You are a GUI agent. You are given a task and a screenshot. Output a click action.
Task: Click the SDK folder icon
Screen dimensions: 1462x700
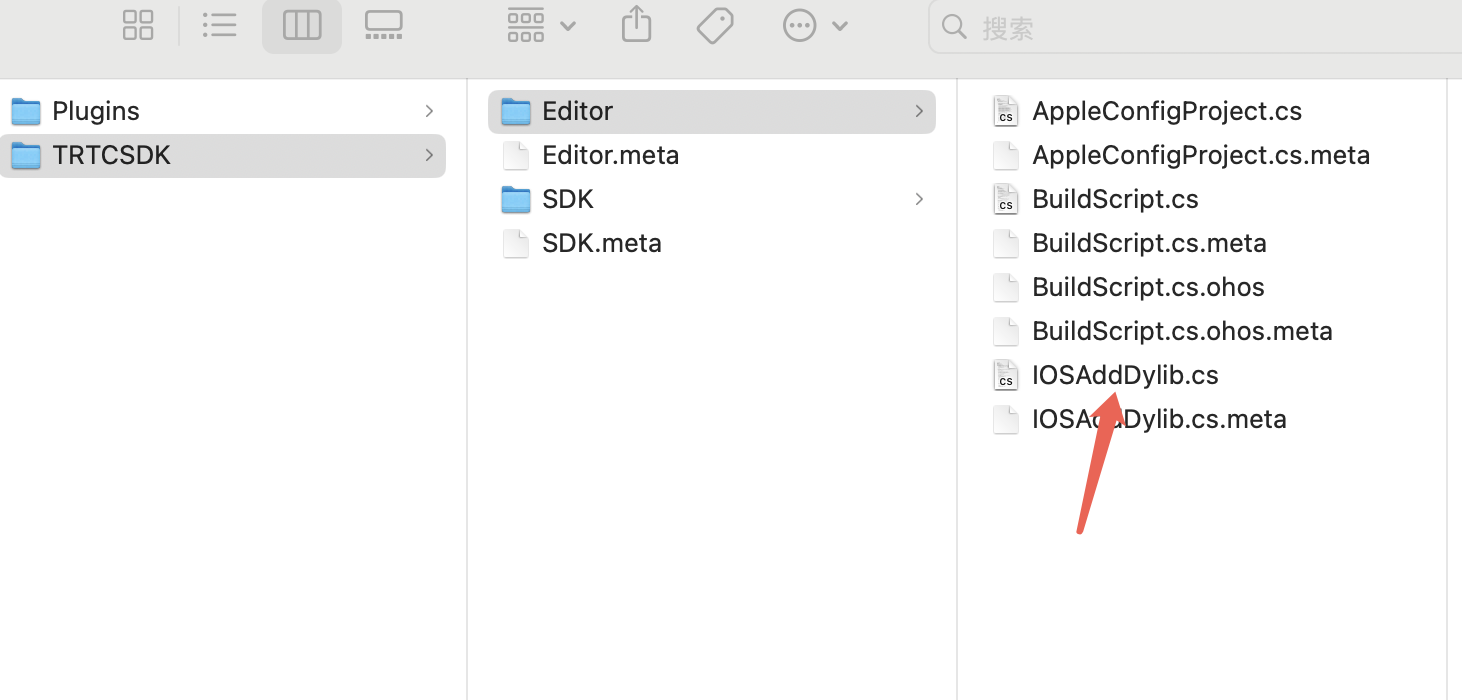[516, 199]
